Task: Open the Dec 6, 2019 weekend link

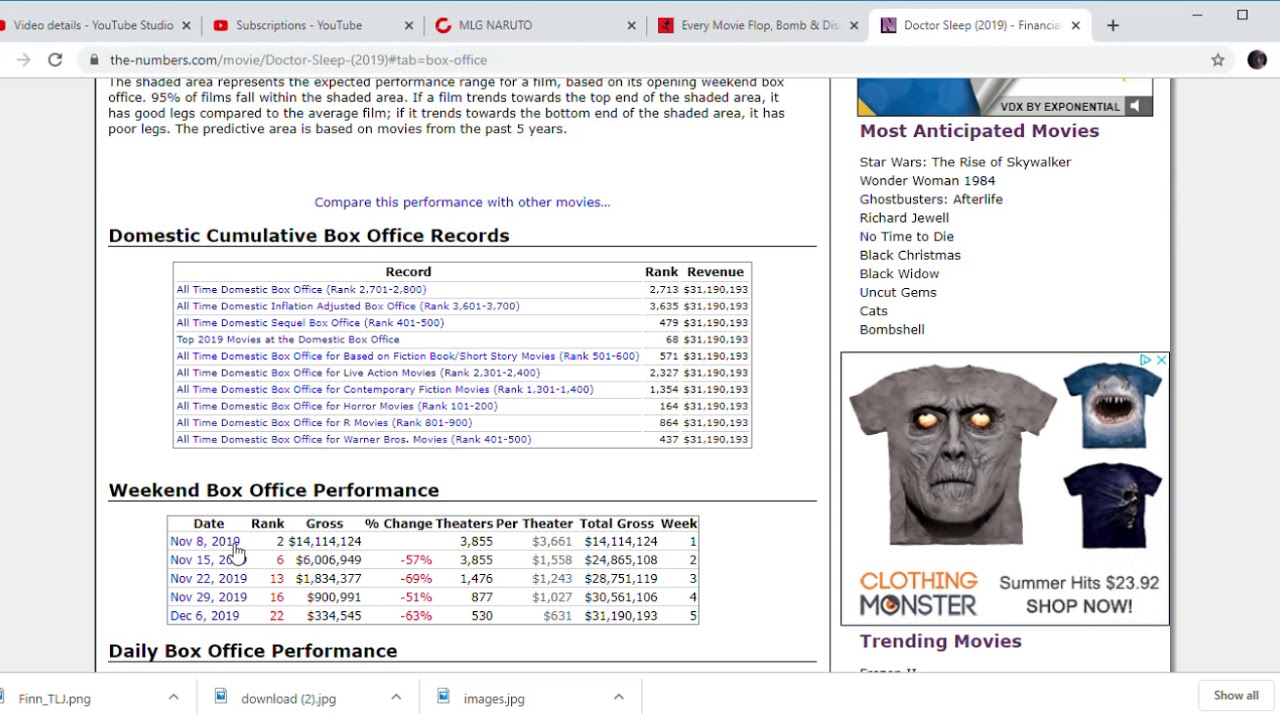Action: click(x=204, y=616)
